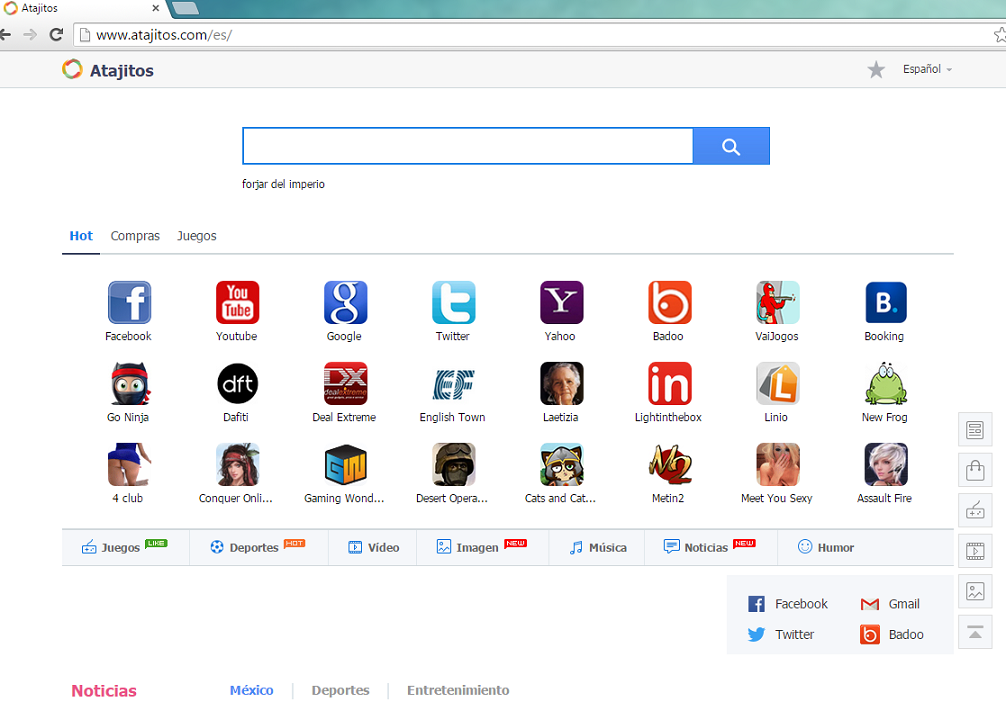This screenshot has width=1006, height=702.
Task: Click the back-to-top arrow in sidebar
Action: (975, 632)
